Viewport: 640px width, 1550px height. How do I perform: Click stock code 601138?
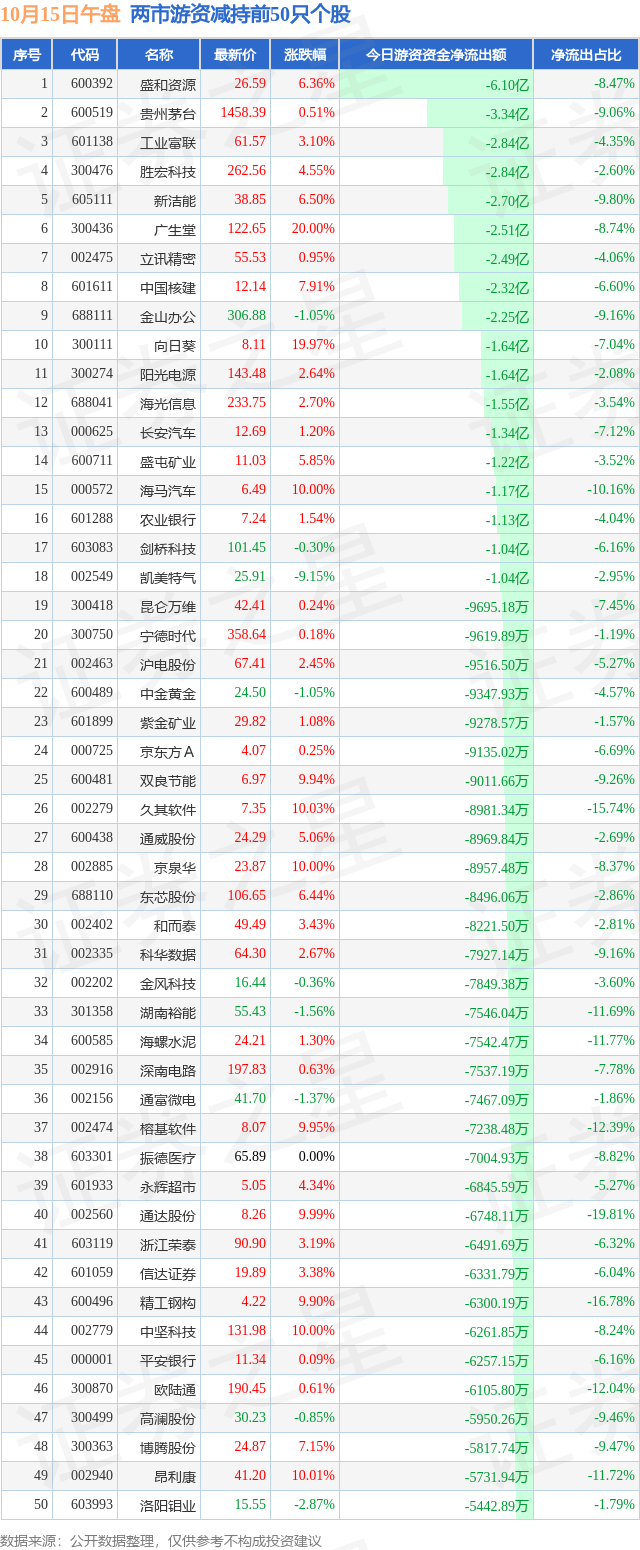point(92,142)
